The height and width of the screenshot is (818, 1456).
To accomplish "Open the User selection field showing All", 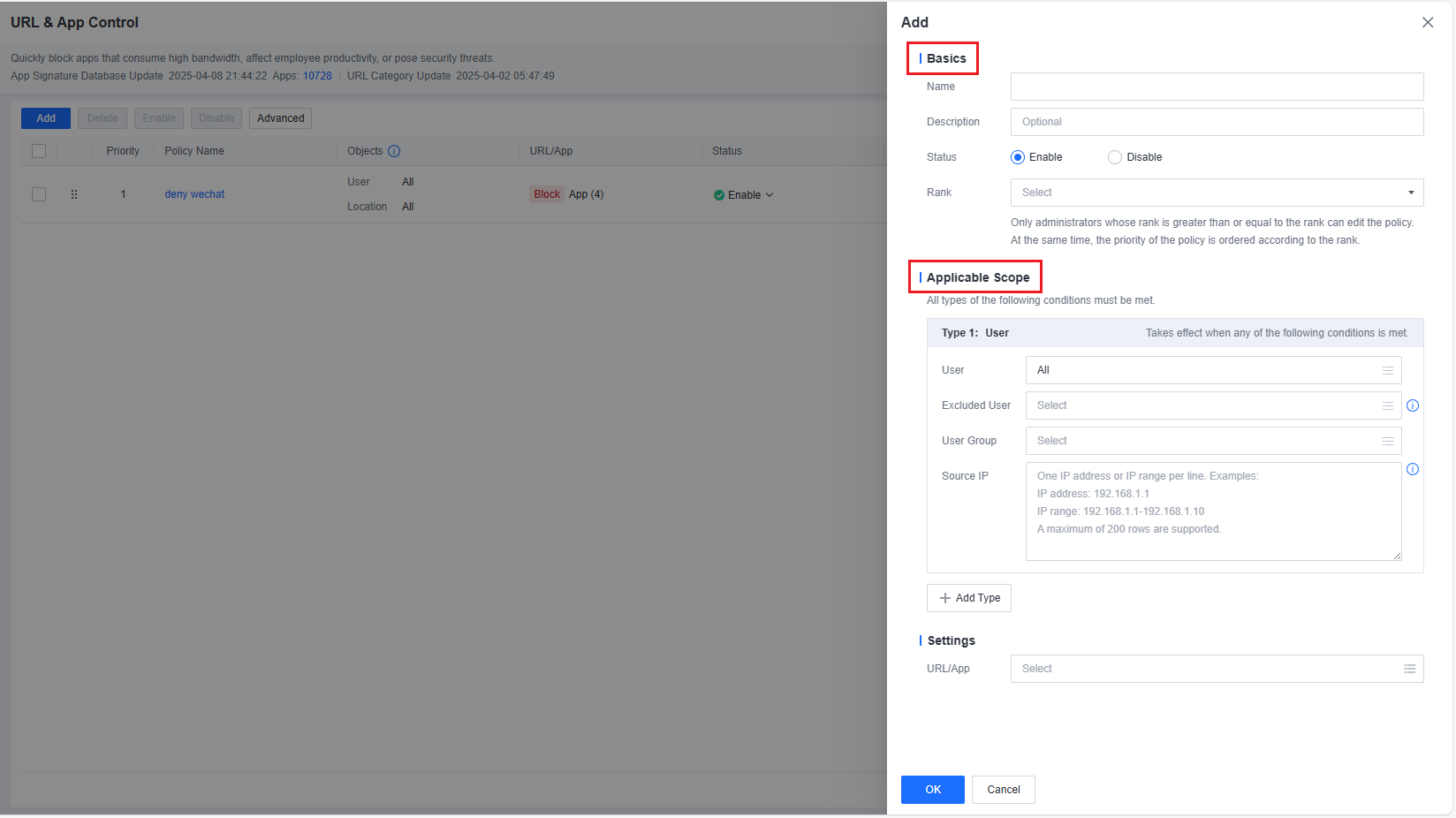I will click(x=1214, y=370).
